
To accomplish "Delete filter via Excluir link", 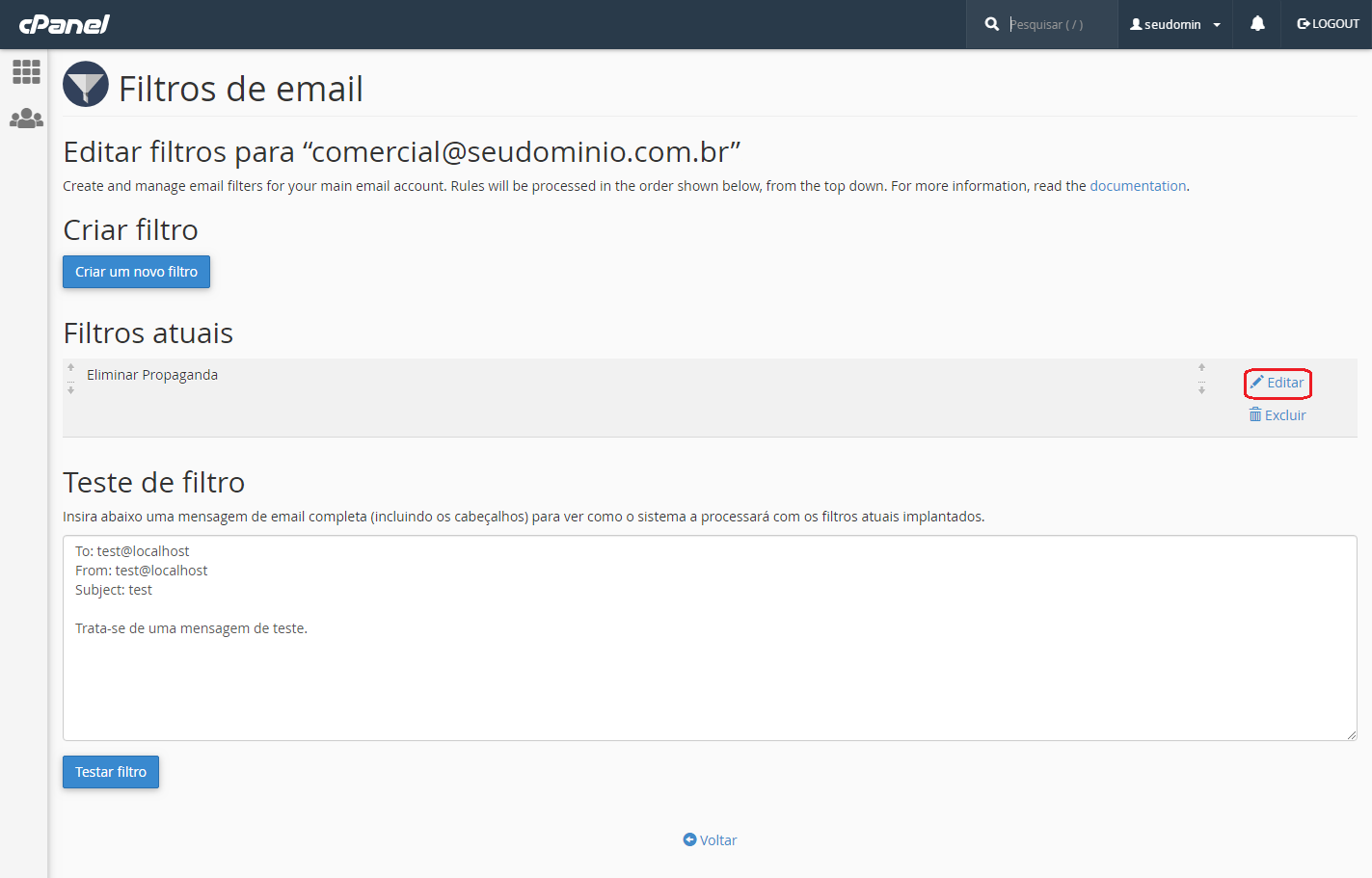I will (1278, 415).
